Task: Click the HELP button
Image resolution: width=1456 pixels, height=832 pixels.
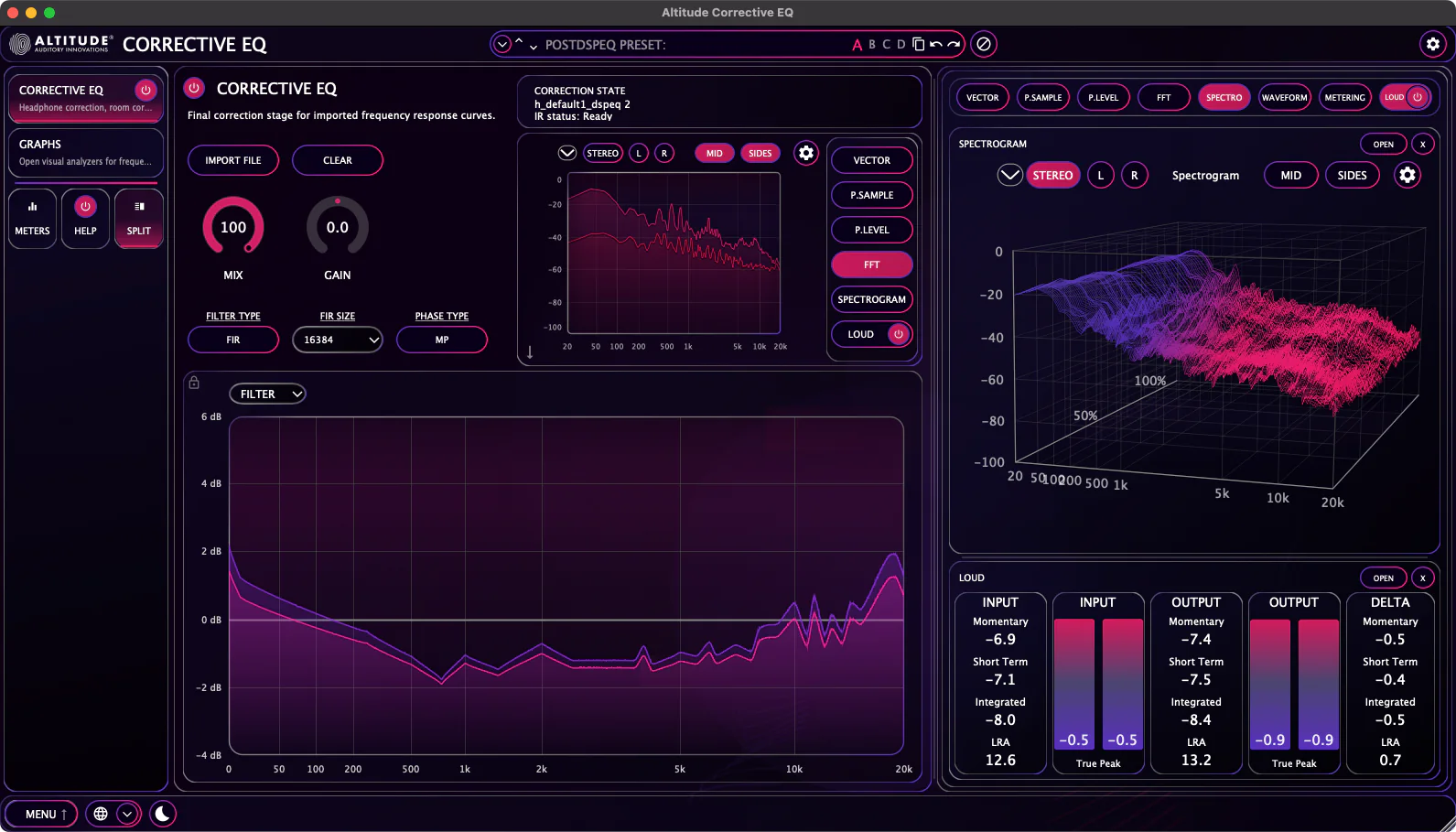Action: pos(85,218)
